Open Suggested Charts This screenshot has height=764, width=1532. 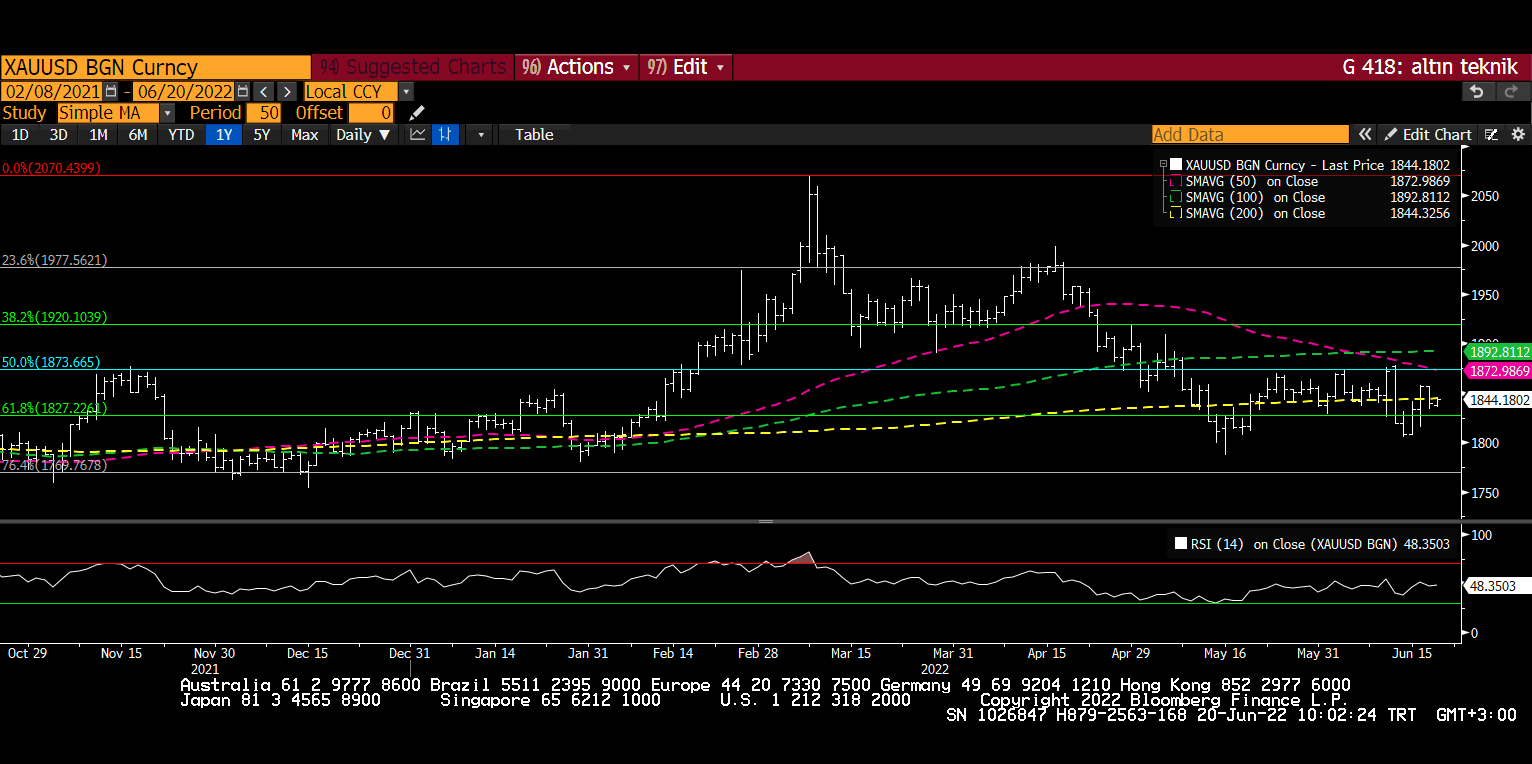point(413,67)
